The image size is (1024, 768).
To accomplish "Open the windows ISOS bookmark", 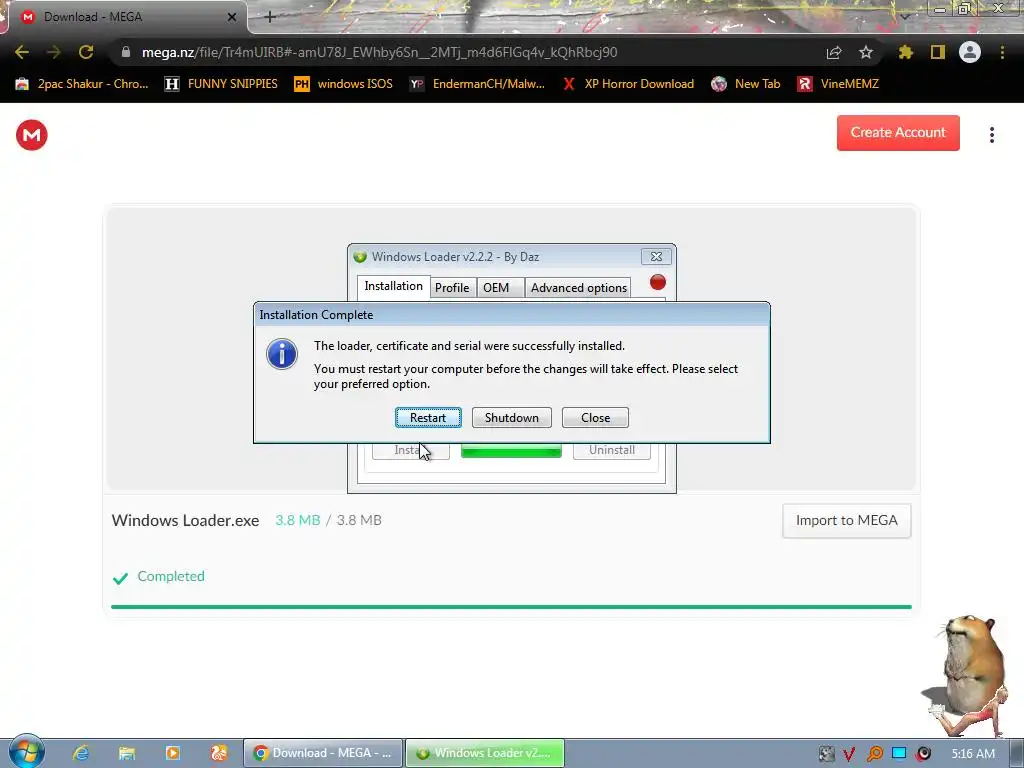I will pyautogui.click(x=344, y=84).
